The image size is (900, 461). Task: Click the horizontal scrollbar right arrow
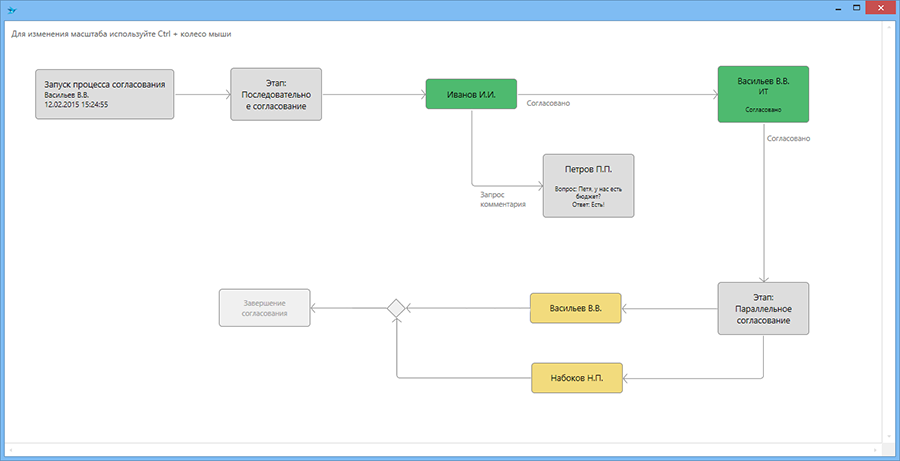point(873,448)
